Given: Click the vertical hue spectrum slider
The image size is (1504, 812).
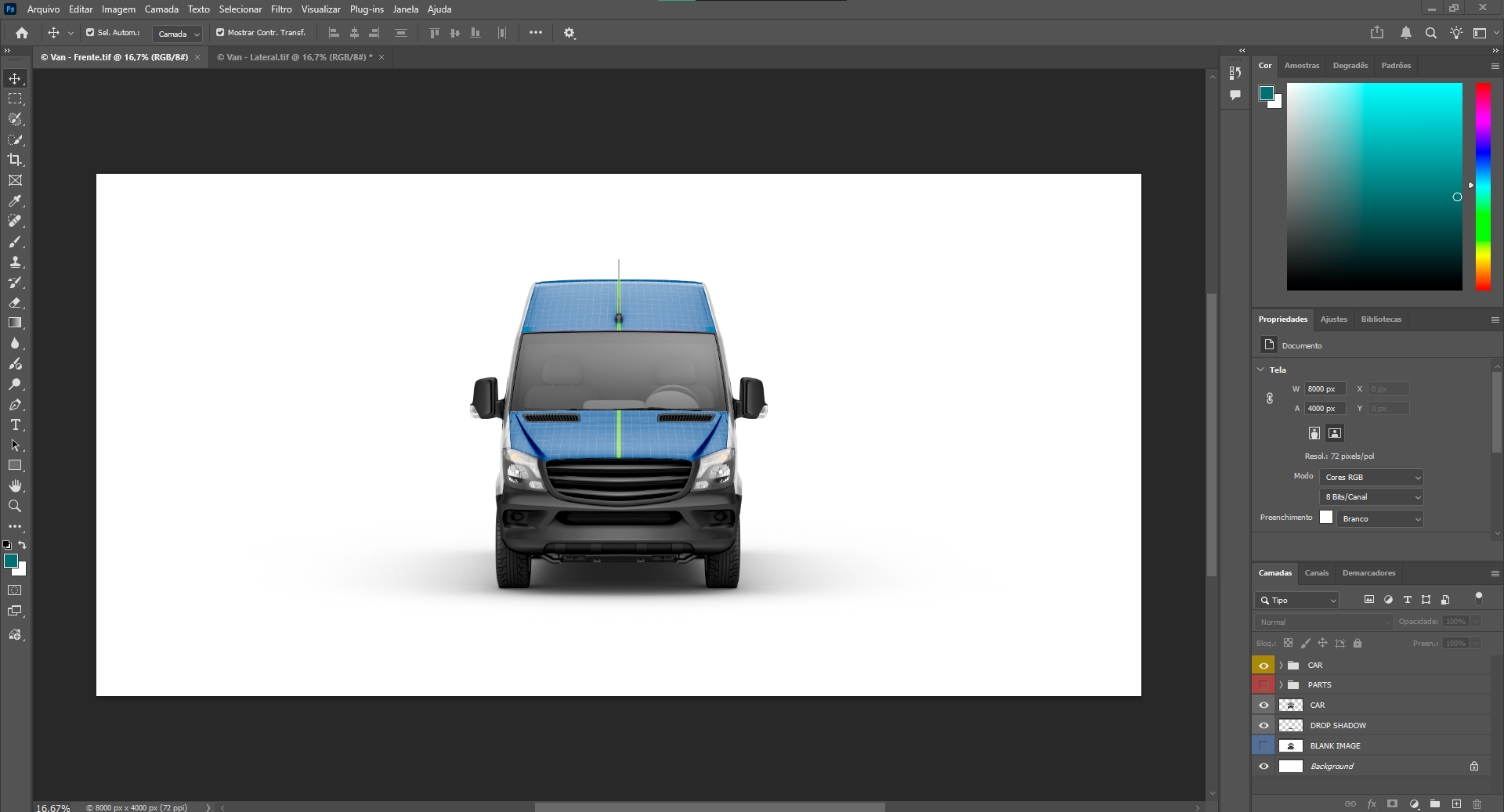Looking at the screenshot, I should click(1483, 186).
